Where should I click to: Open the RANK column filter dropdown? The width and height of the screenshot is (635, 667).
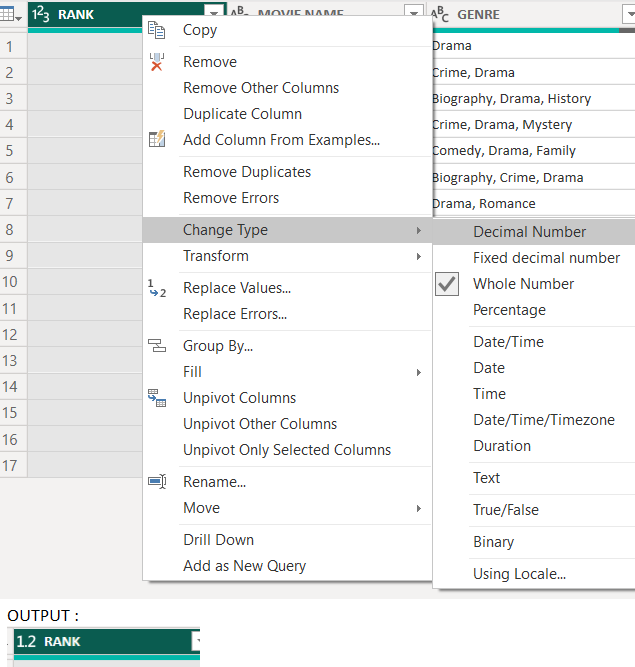[214, 15]
